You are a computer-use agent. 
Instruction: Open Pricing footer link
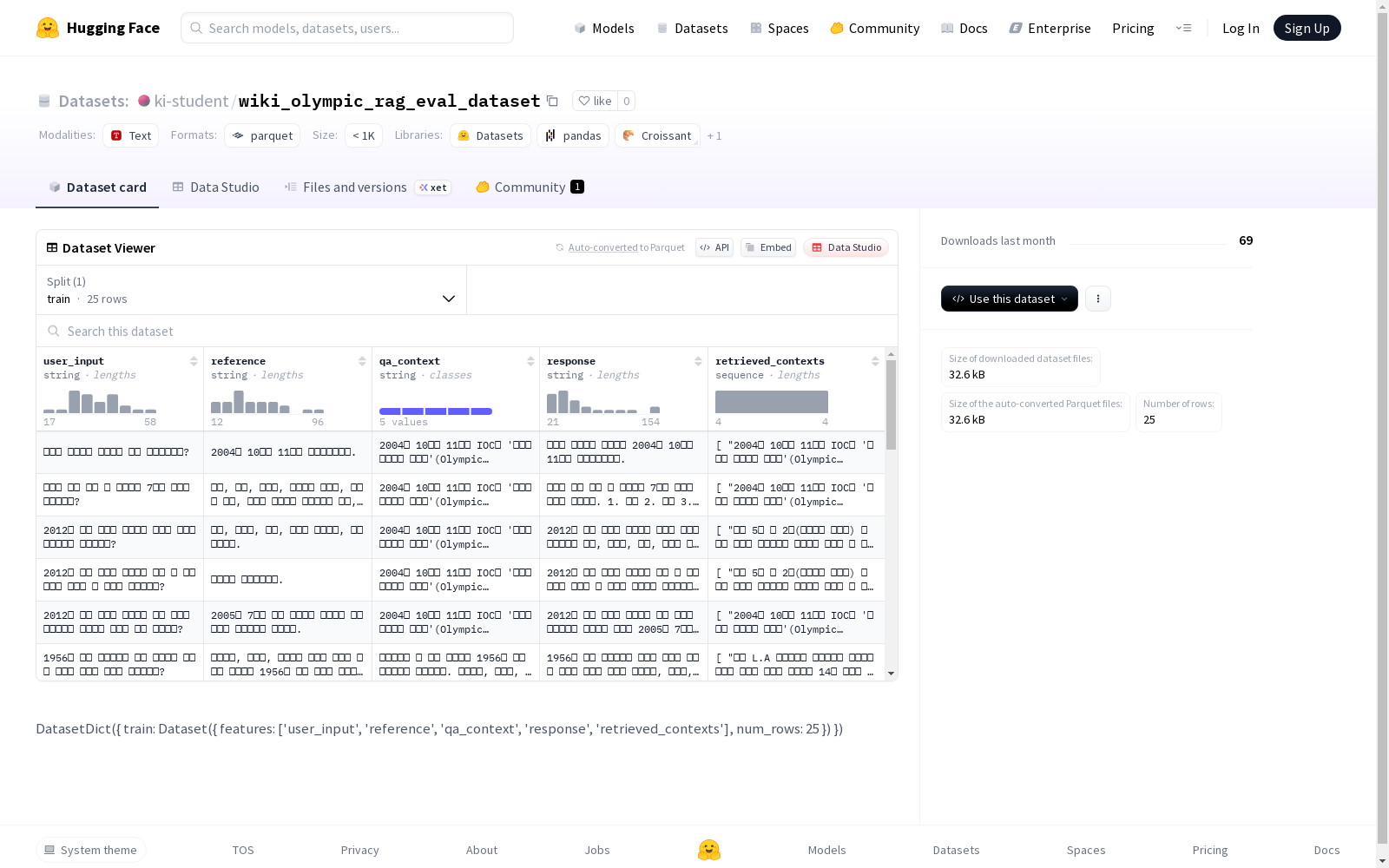(1209, 850)
